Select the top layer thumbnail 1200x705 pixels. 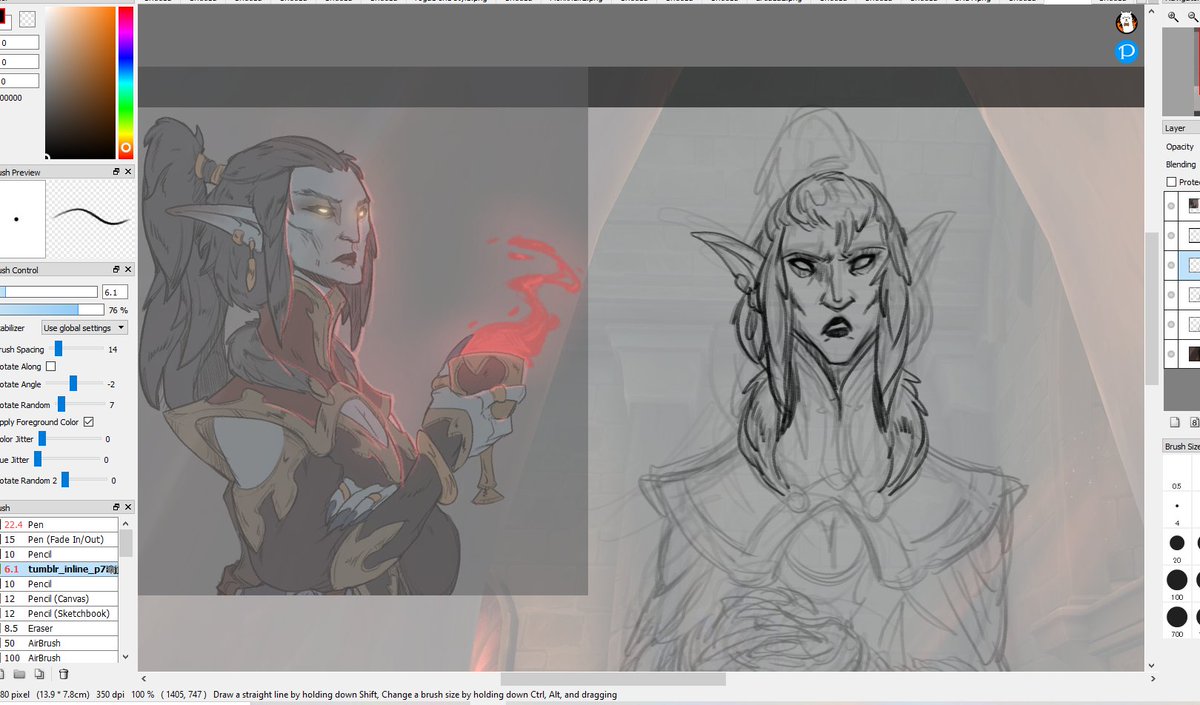(1194, 206)
